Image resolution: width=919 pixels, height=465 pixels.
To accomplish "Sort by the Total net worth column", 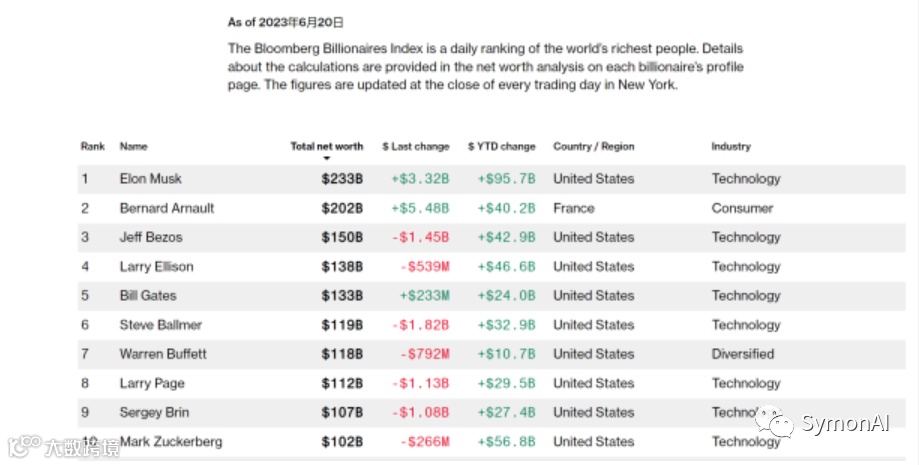I will tap(326, 146).
